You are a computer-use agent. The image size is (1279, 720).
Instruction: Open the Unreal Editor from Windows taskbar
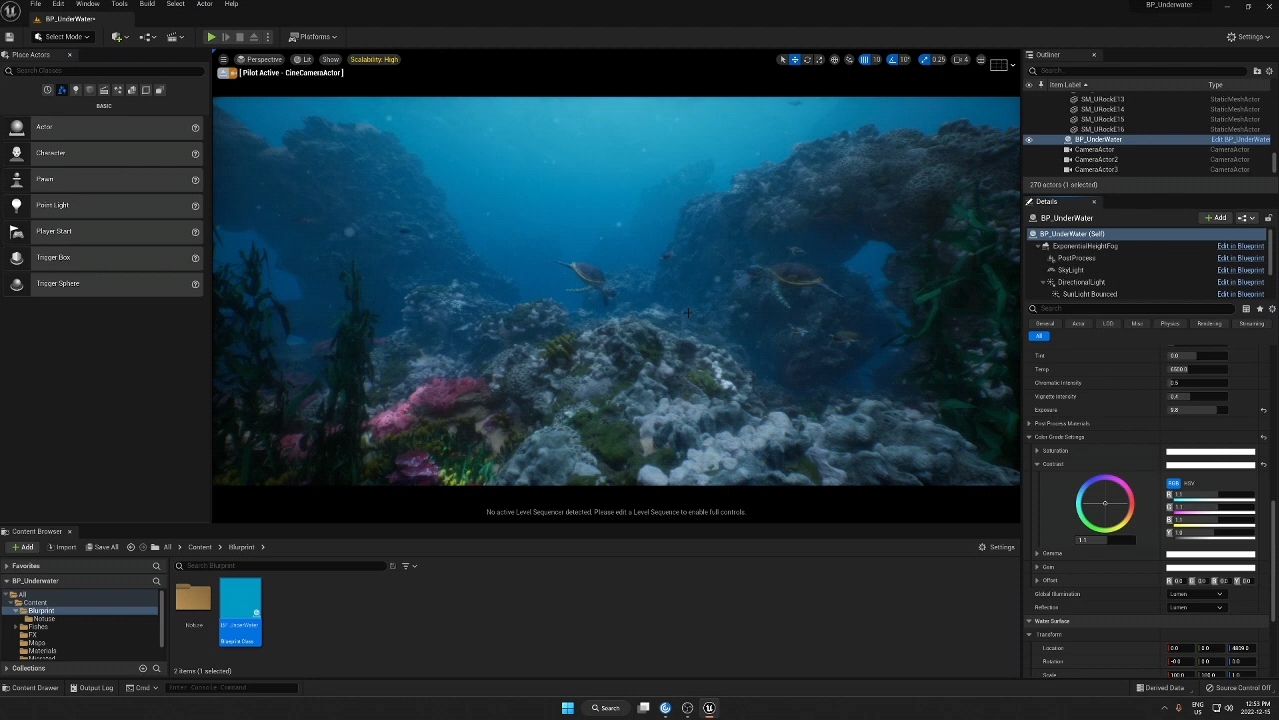click(709, 708)
